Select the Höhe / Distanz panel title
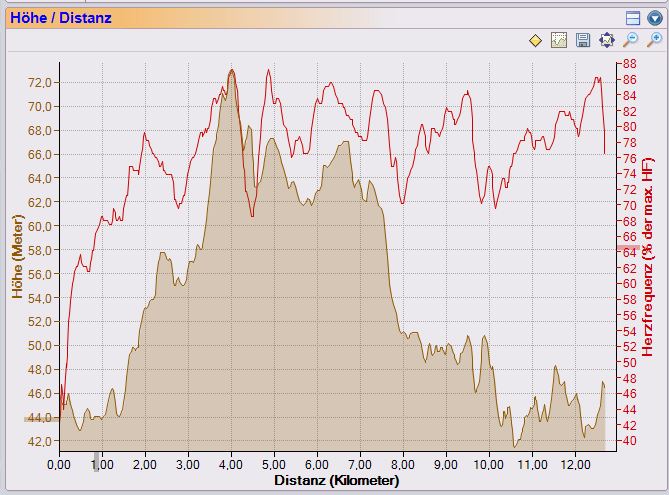 click(x=59, y=17)
